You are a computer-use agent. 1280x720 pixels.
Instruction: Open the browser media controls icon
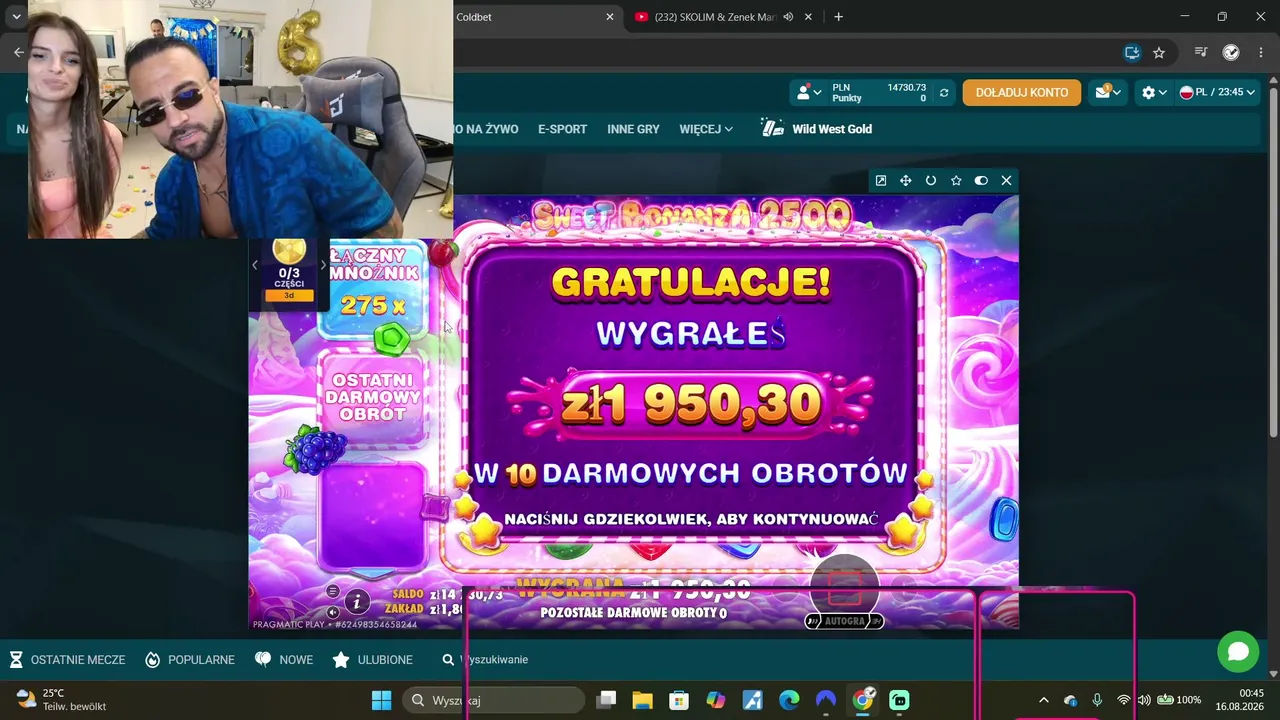tap(1201, 53)
